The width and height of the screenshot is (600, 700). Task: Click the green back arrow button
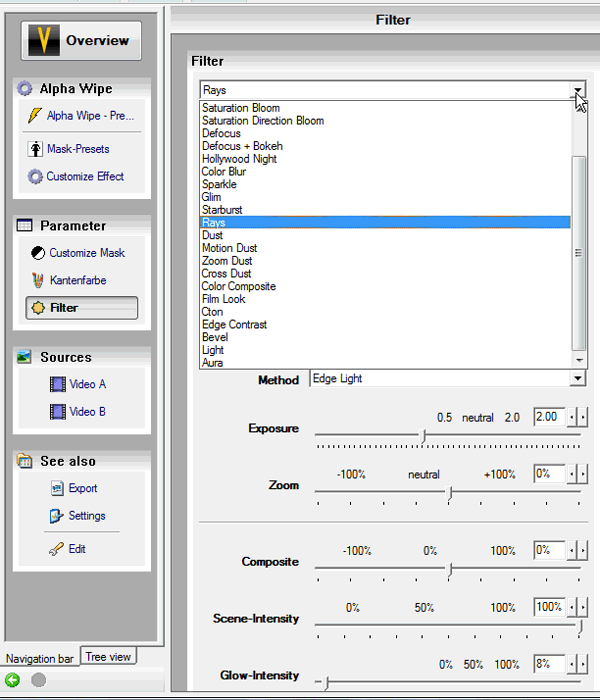12,680
